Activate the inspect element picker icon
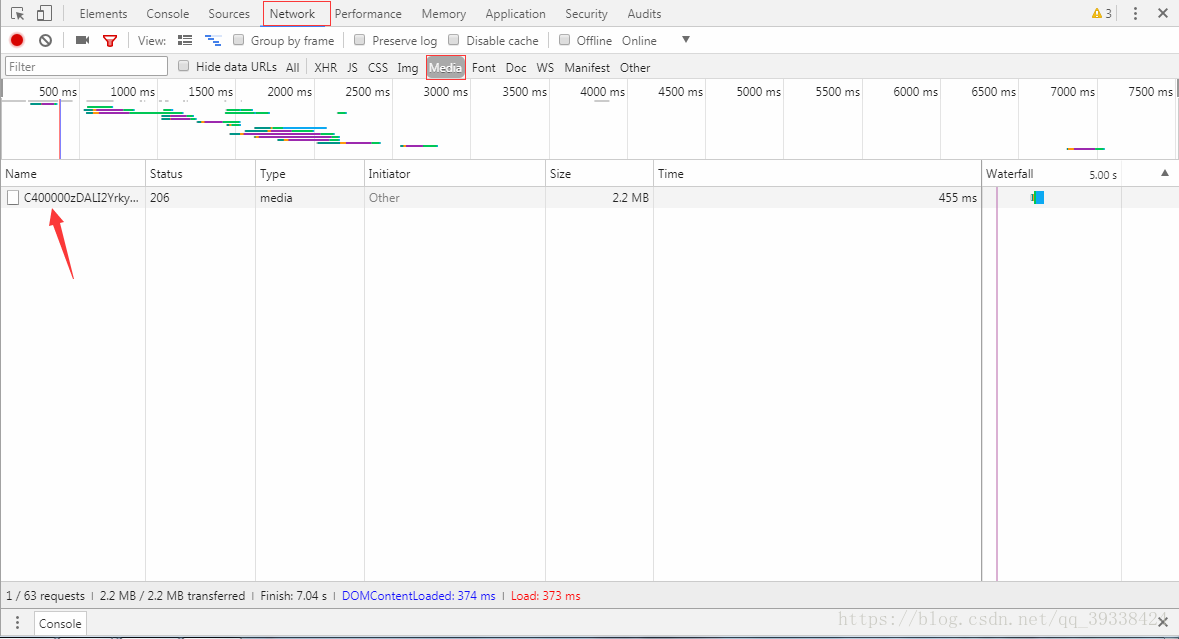The height and width of the screenshot is (639, 1179). click(17, 14)
